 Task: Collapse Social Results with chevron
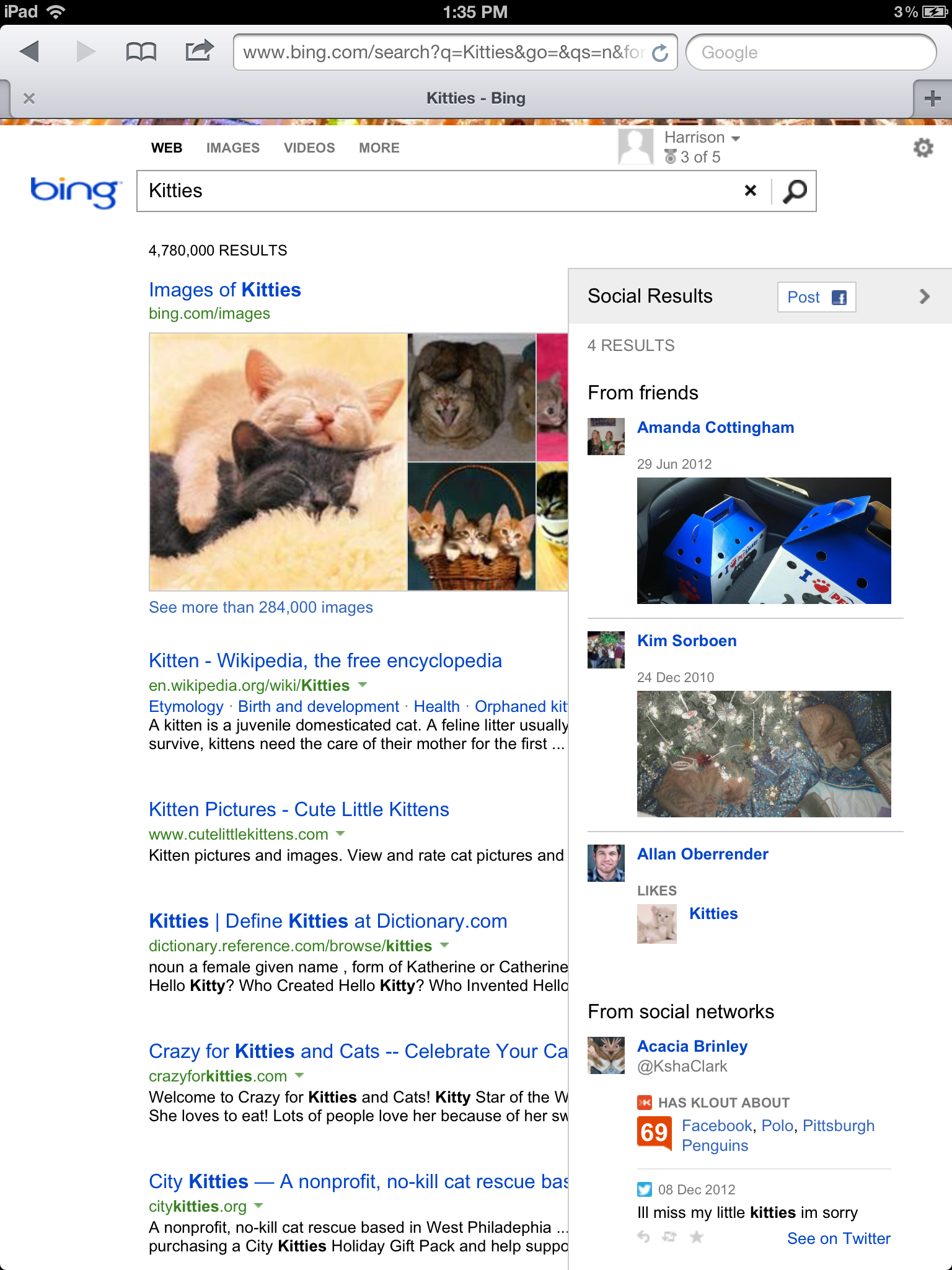pyautogui.click(x=925, y=296)
